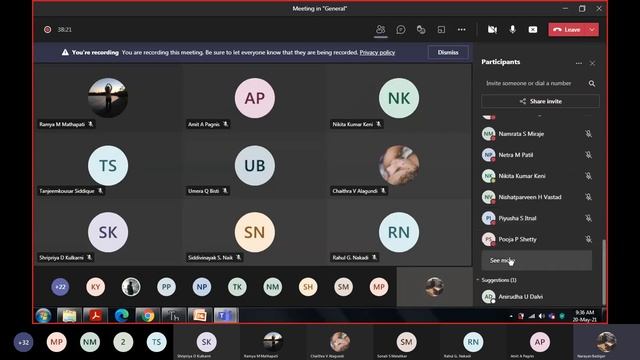Open the More actions ellipsis in meeting toolbar
640x360 pixels.
click(x=462, y=29)
